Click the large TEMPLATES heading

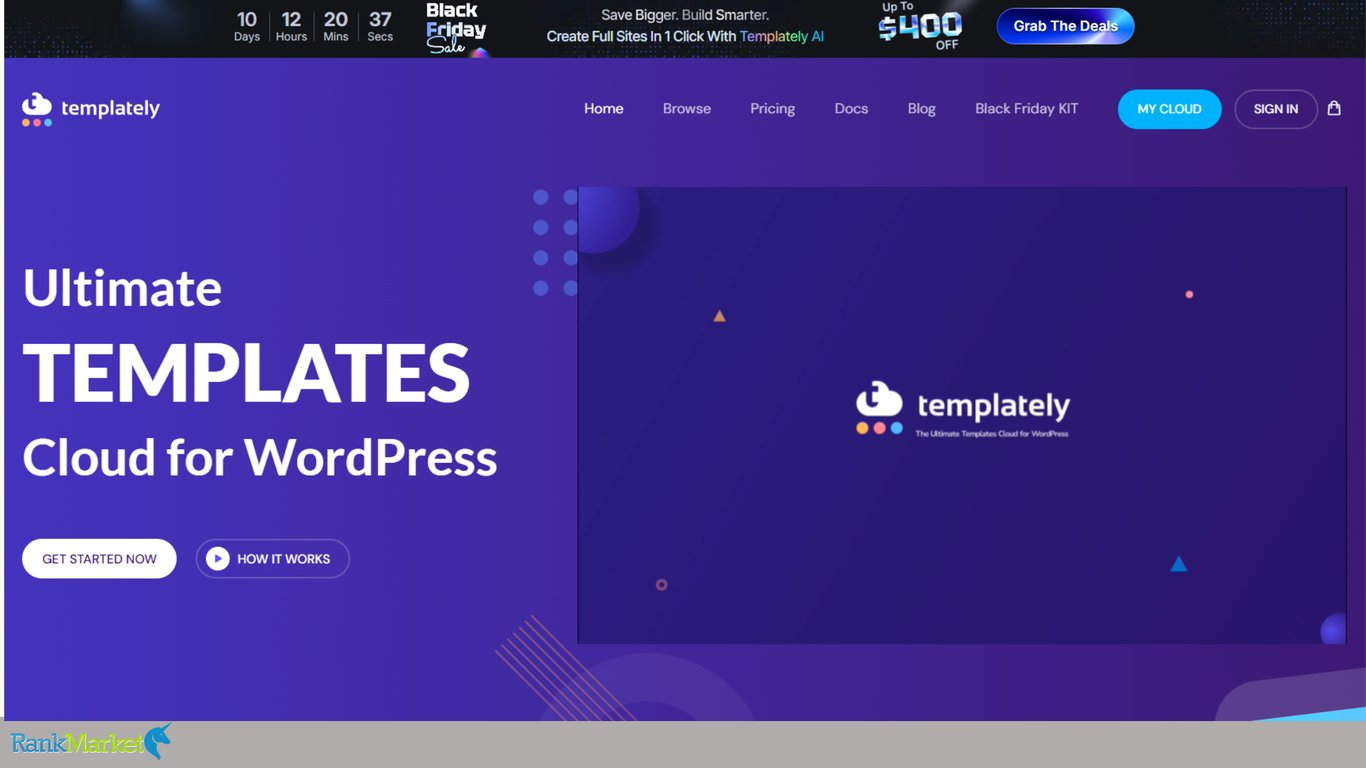click(246, 373)
